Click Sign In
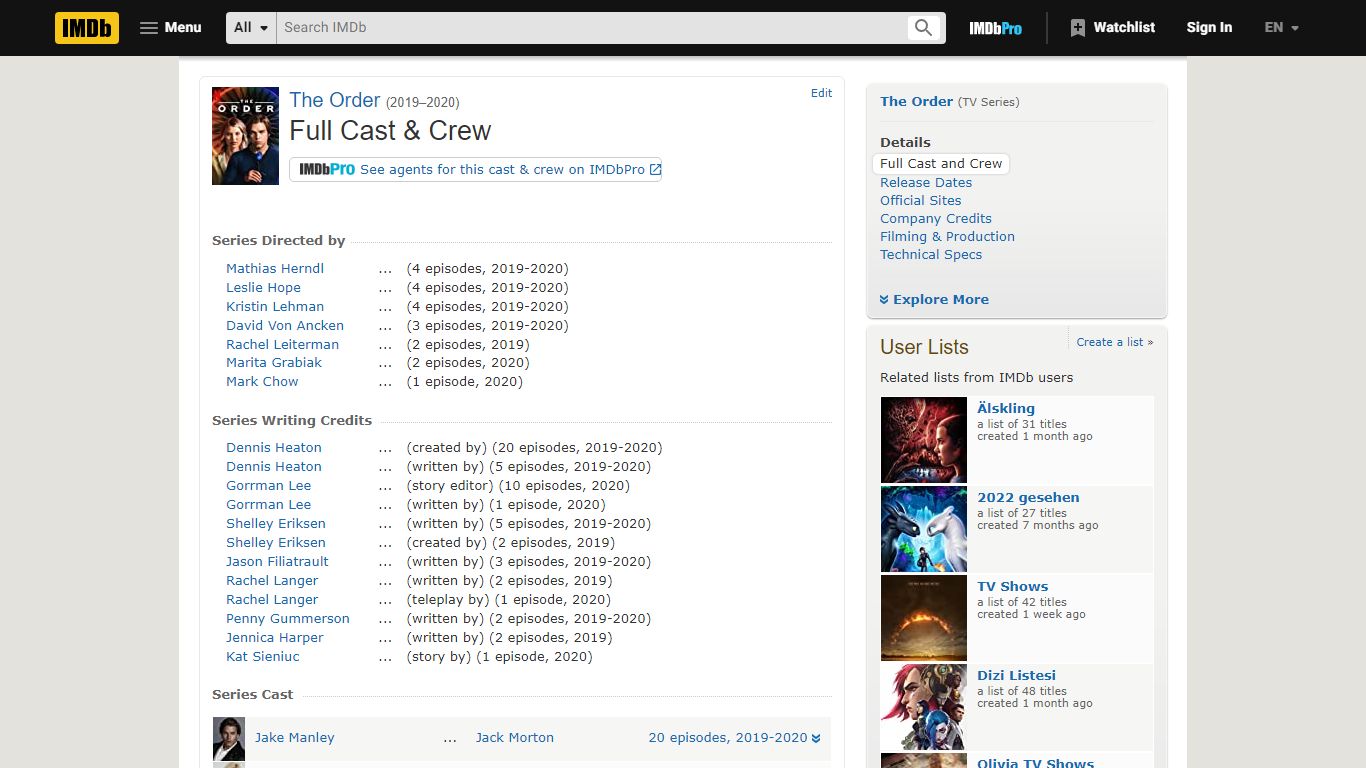This screenshot has height=768, width=1366. [x=1209, y=28]
